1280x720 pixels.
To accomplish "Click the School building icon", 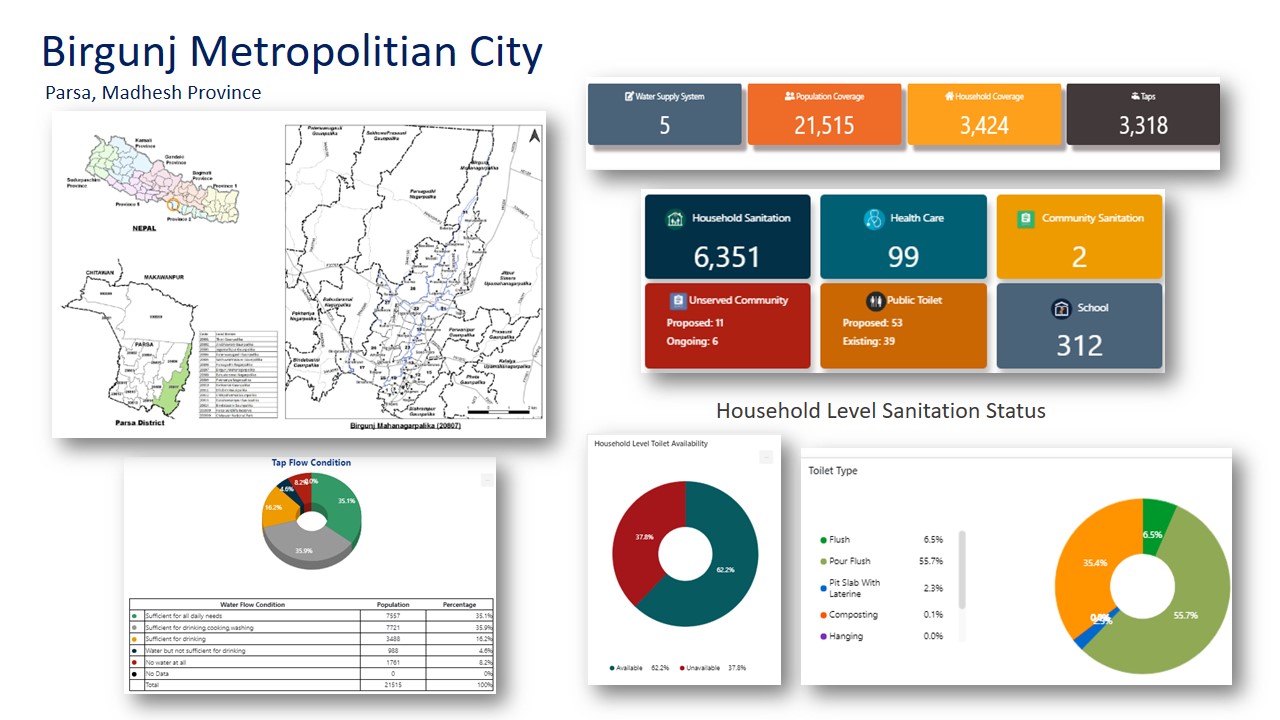I will click(1061, 309).
